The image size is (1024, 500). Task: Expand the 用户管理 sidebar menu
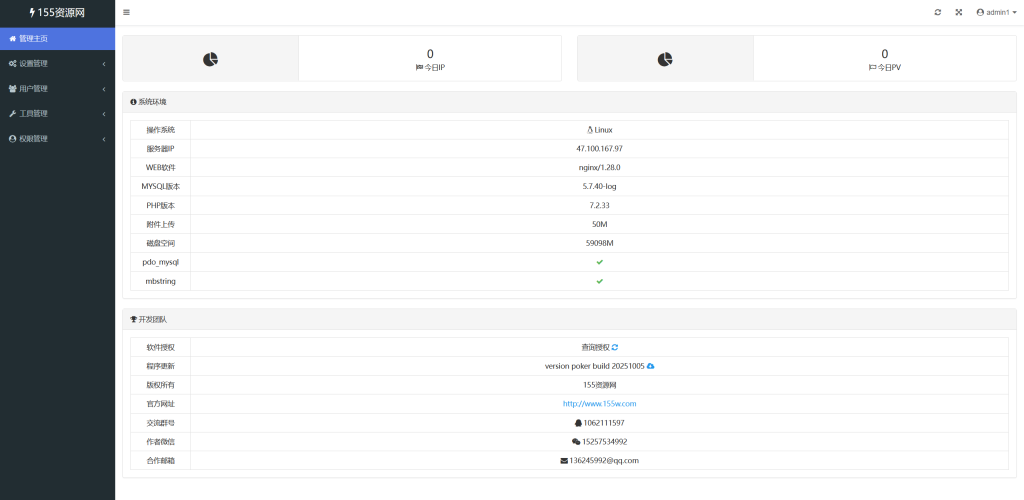click(34, 88)
